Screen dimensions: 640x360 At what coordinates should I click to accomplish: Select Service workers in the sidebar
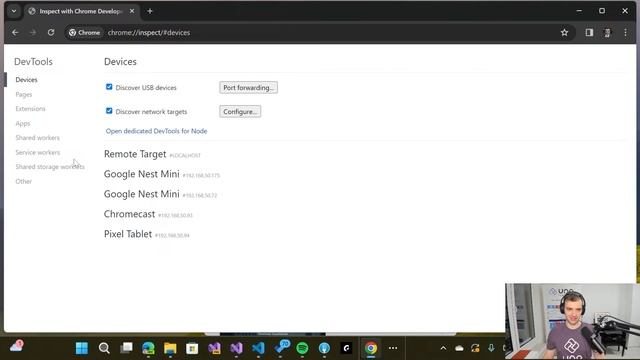coord(38,152)
